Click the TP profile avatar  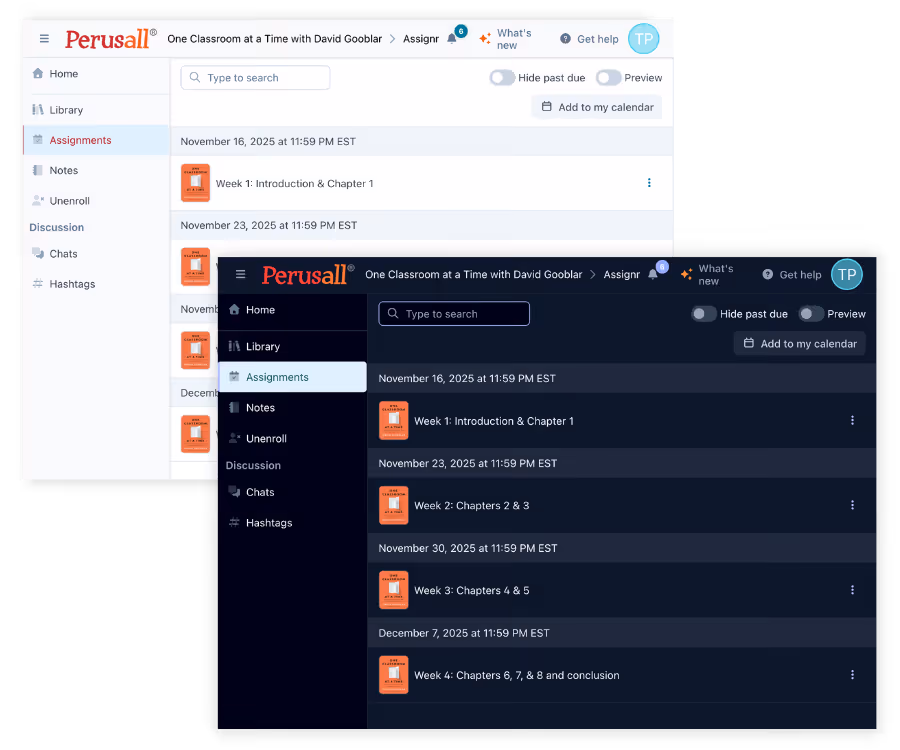click(846, 273)
